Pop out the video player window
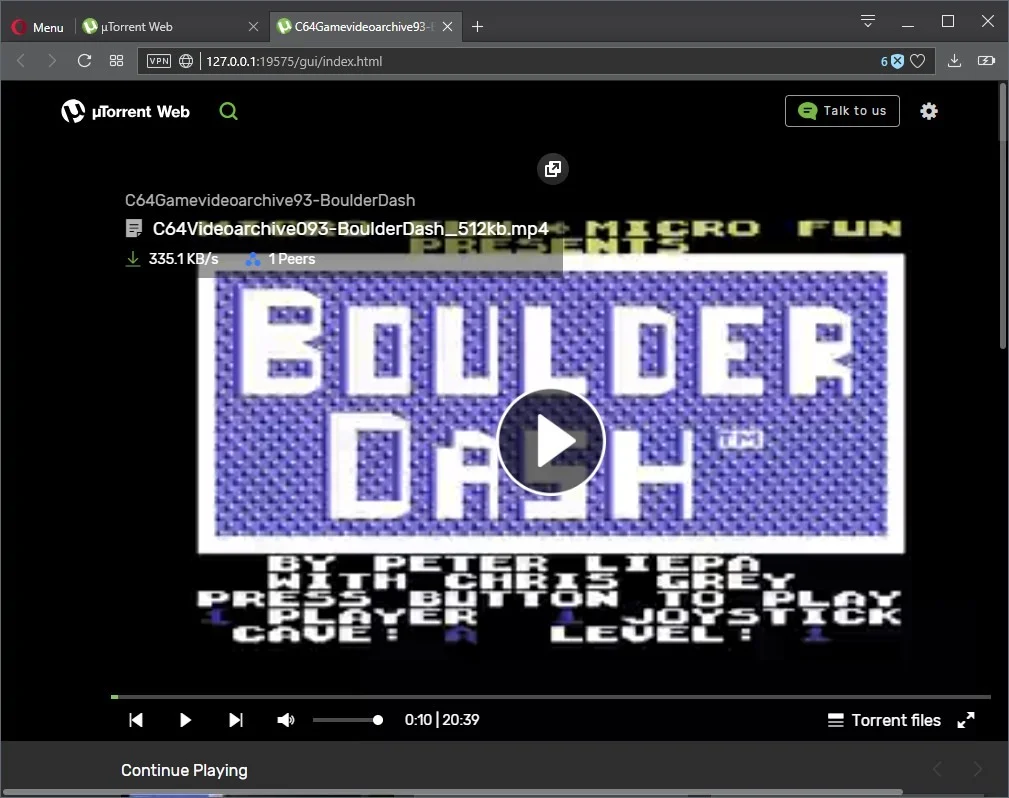The image size is (1009, 798). [553, 169]
